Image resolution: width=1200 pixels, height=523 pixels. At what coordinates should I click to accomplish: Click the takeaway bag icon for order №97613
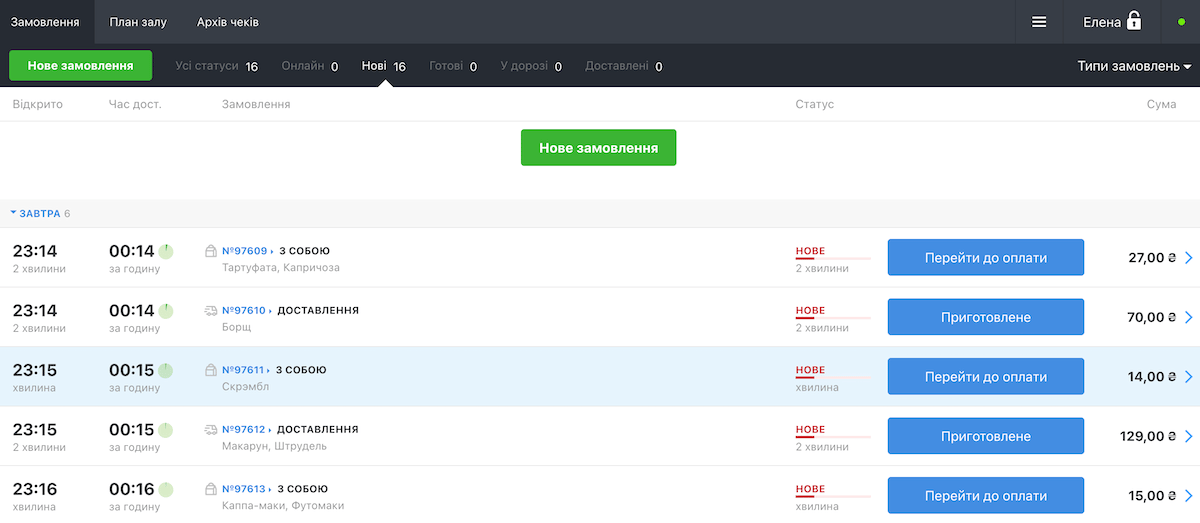[x=211, y=489]
